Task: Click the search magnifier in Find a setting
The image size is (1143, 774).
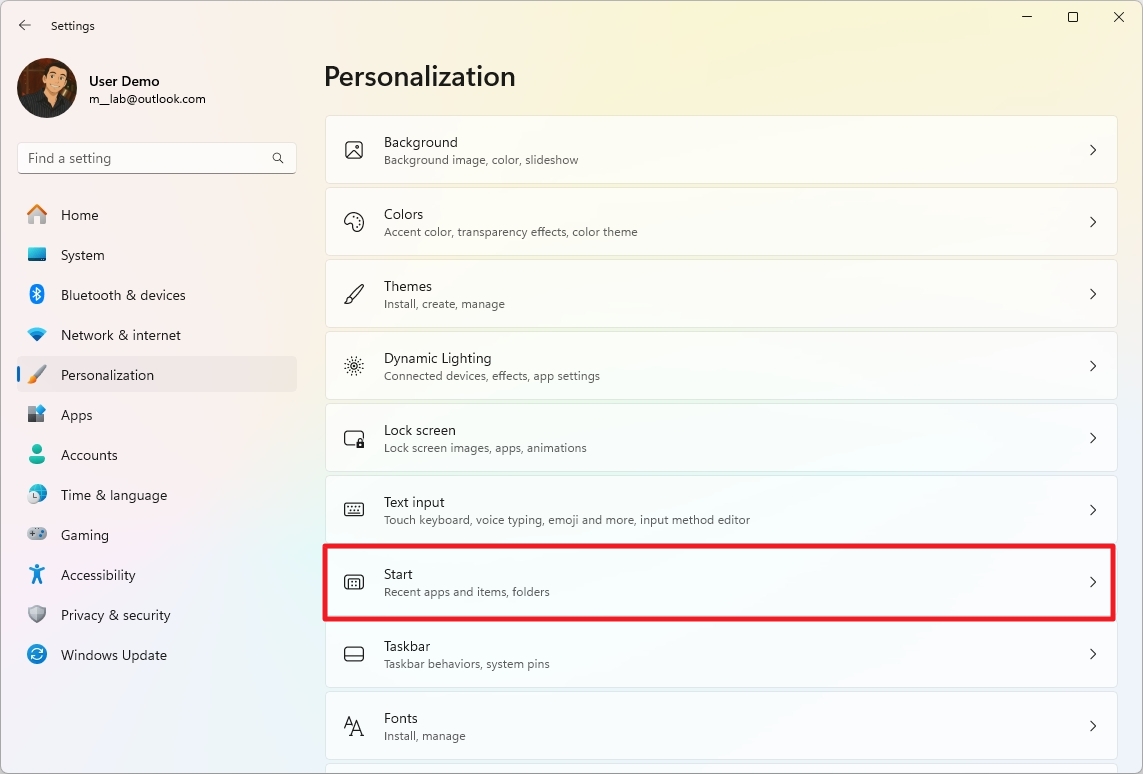Action: (x=277, y=158)
